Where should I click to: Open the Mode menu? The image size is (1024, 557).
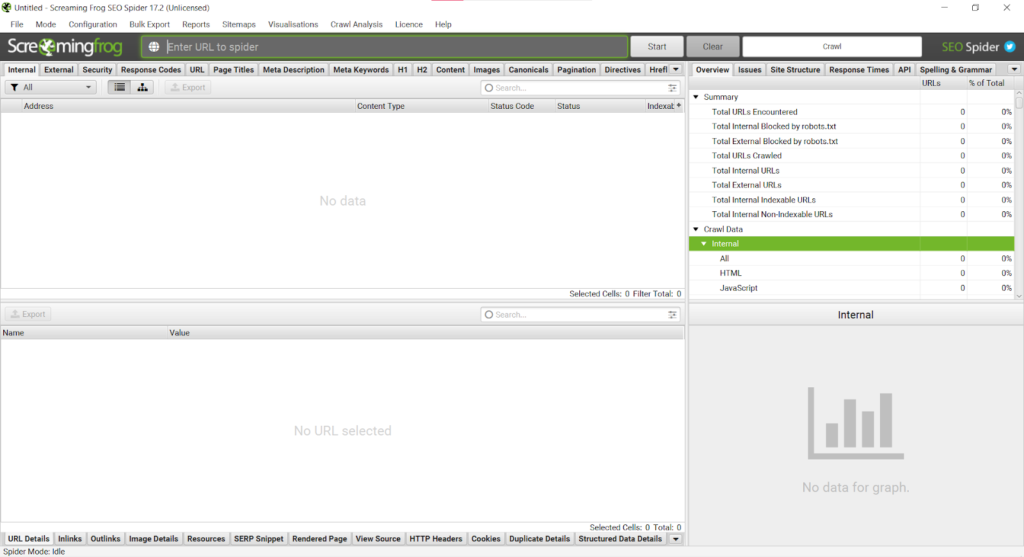[46, 24]
